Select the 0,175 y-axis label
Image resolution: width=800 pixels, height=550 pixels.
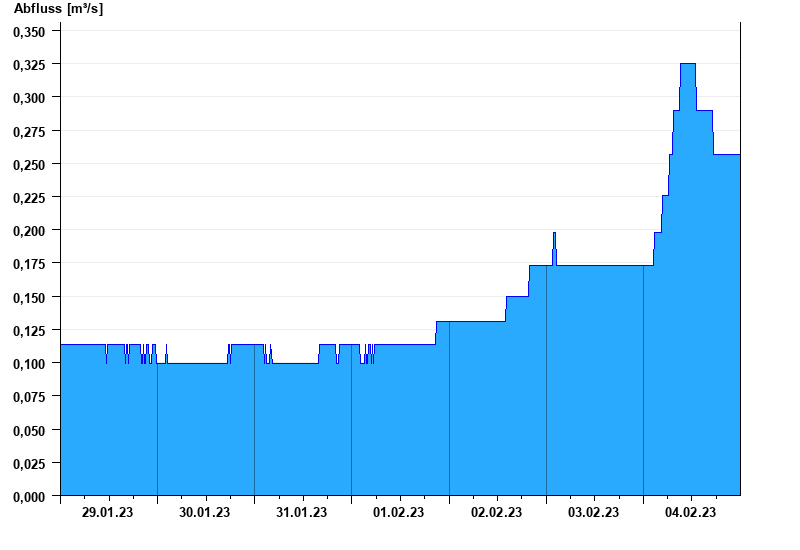pos(29,263)
